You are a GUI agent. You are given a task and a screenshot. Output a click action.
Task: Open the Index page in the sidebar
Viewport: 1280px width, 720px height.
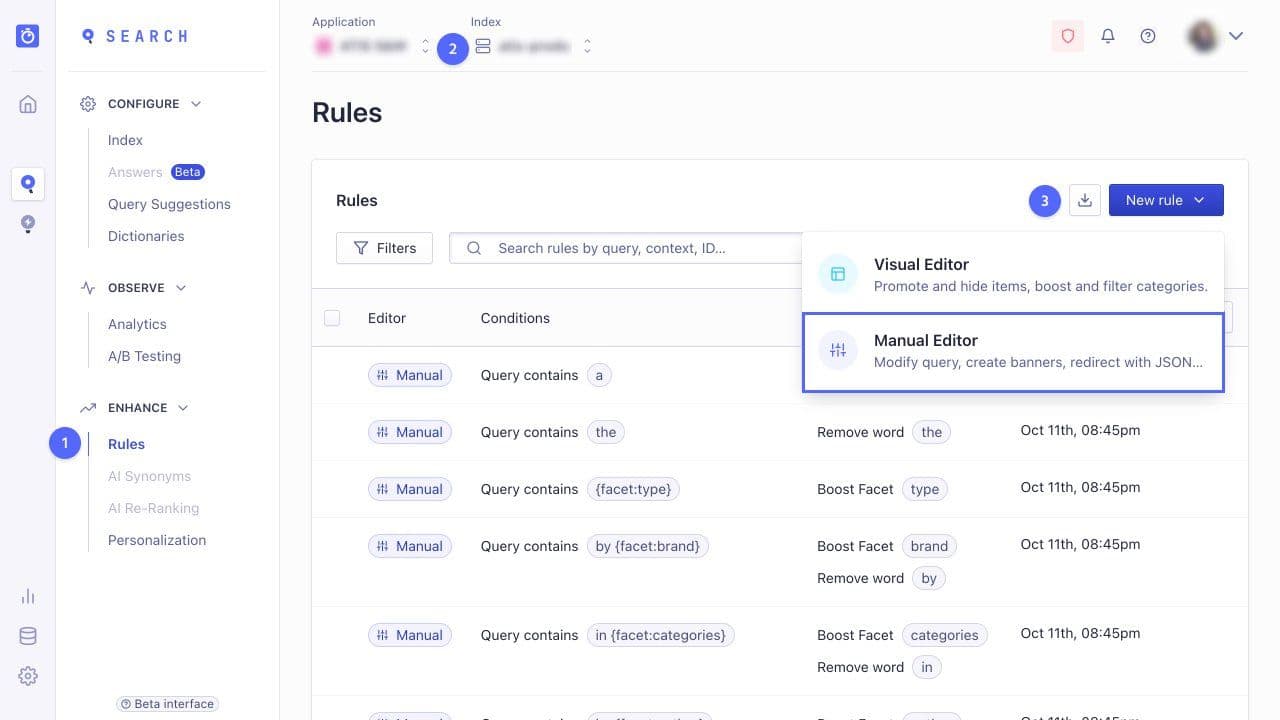[x=125, y=140]
